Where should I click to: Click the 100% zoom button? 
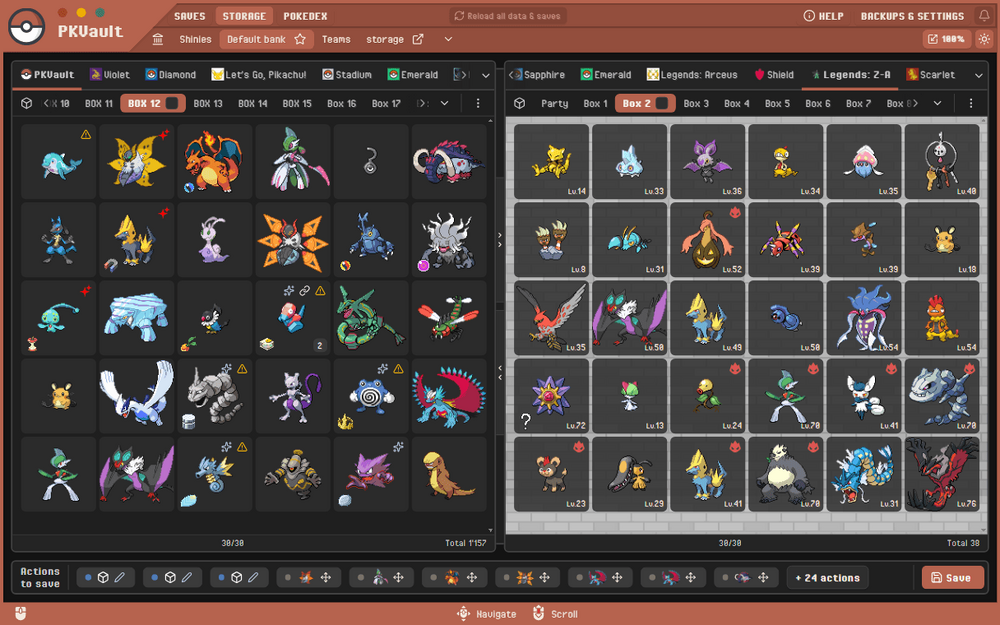point(946,40)
